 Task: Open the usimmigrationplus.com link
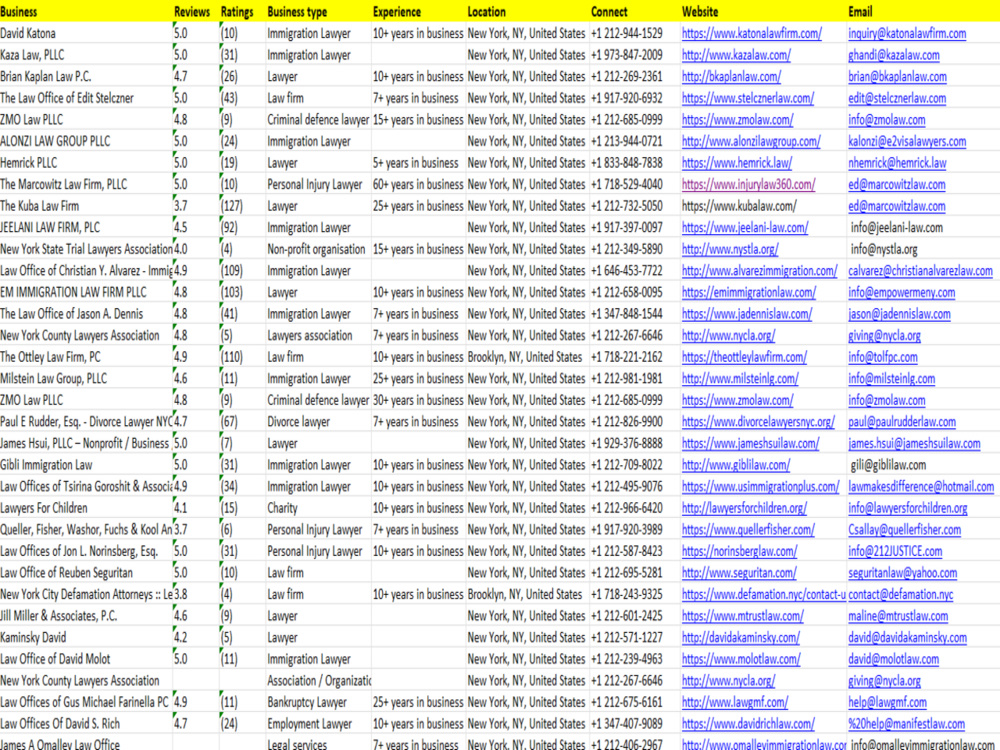[760, 487]
